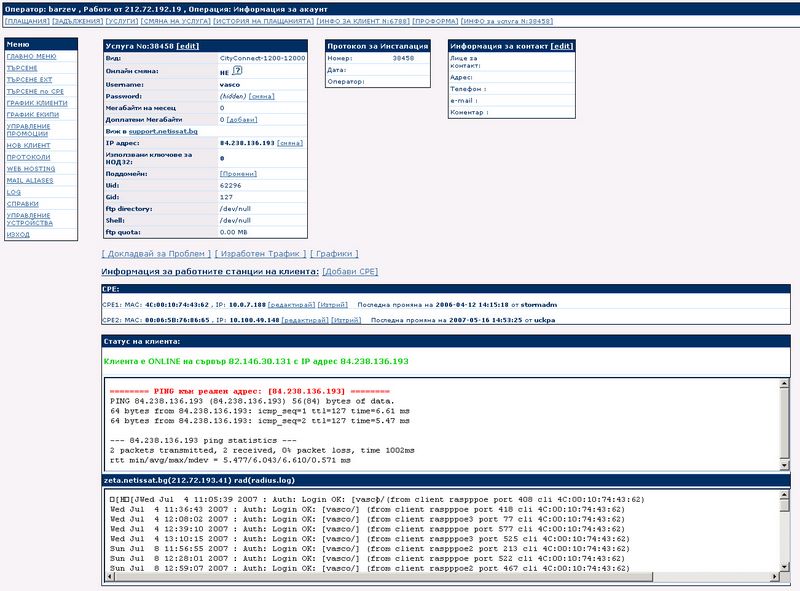This screenshot has height=591, width=800.
Task: Click Промени link for Поддомейн
Action: [237, 174]
